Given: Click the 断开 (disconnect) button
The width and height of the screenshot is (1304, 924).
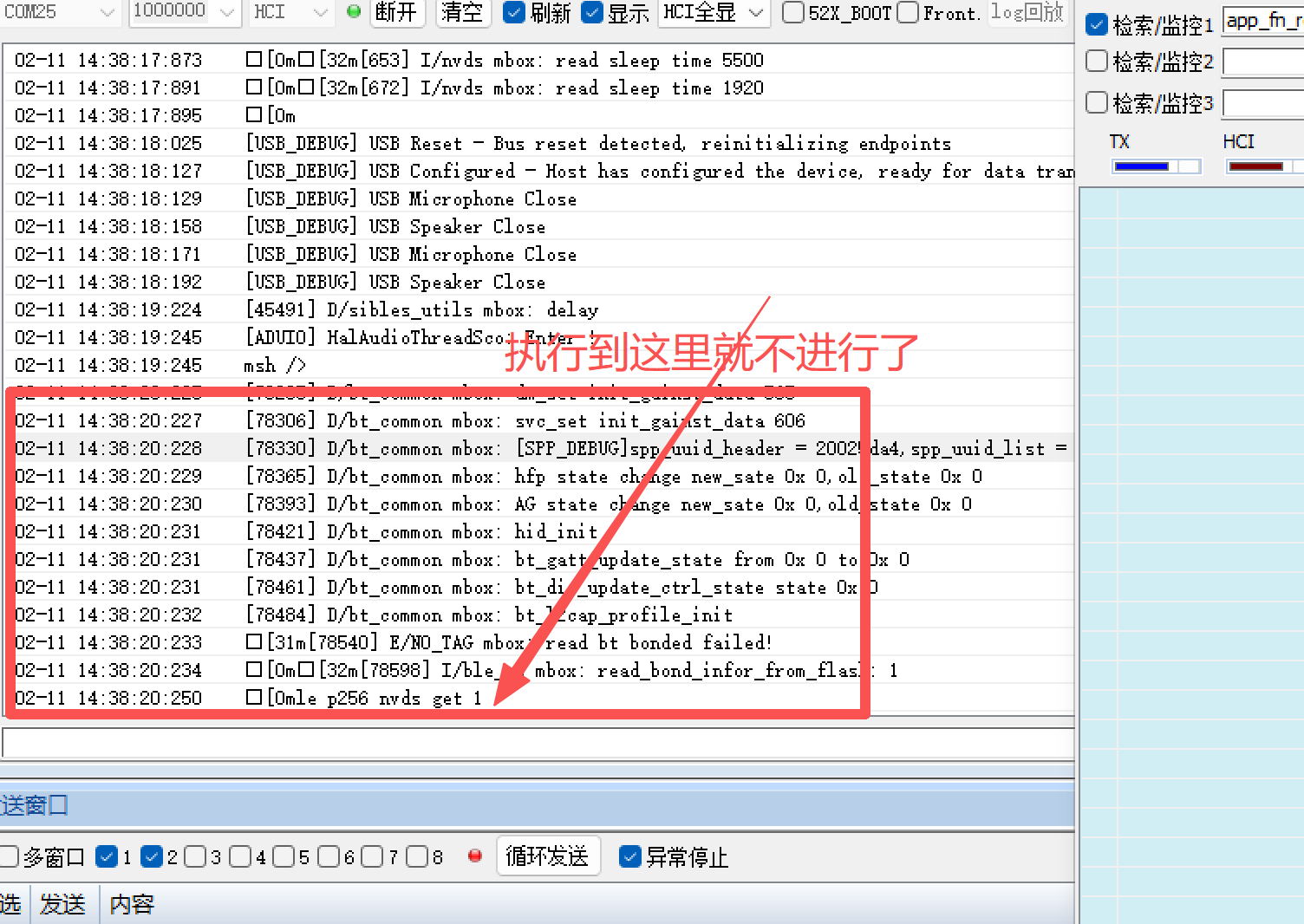Looking at the screenshot, I should click(397, 13).
